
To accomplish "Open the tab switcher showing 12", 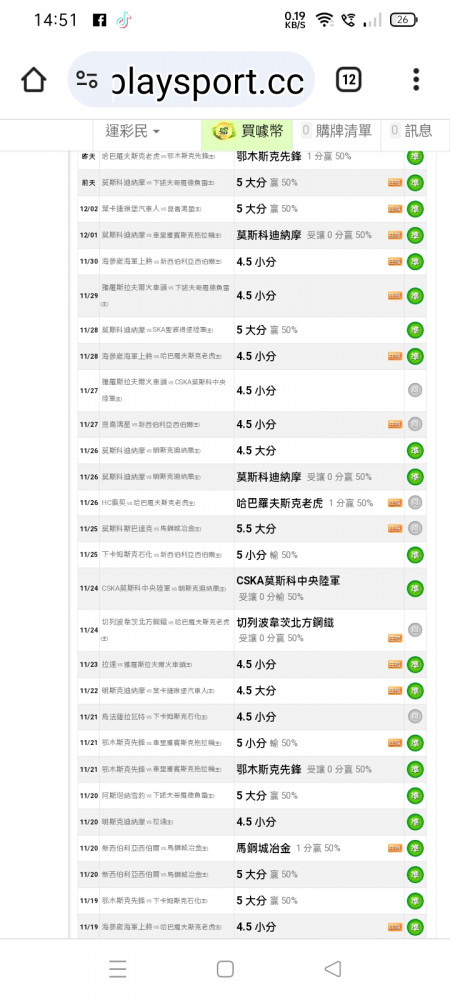I will click(x=348, y=80).
